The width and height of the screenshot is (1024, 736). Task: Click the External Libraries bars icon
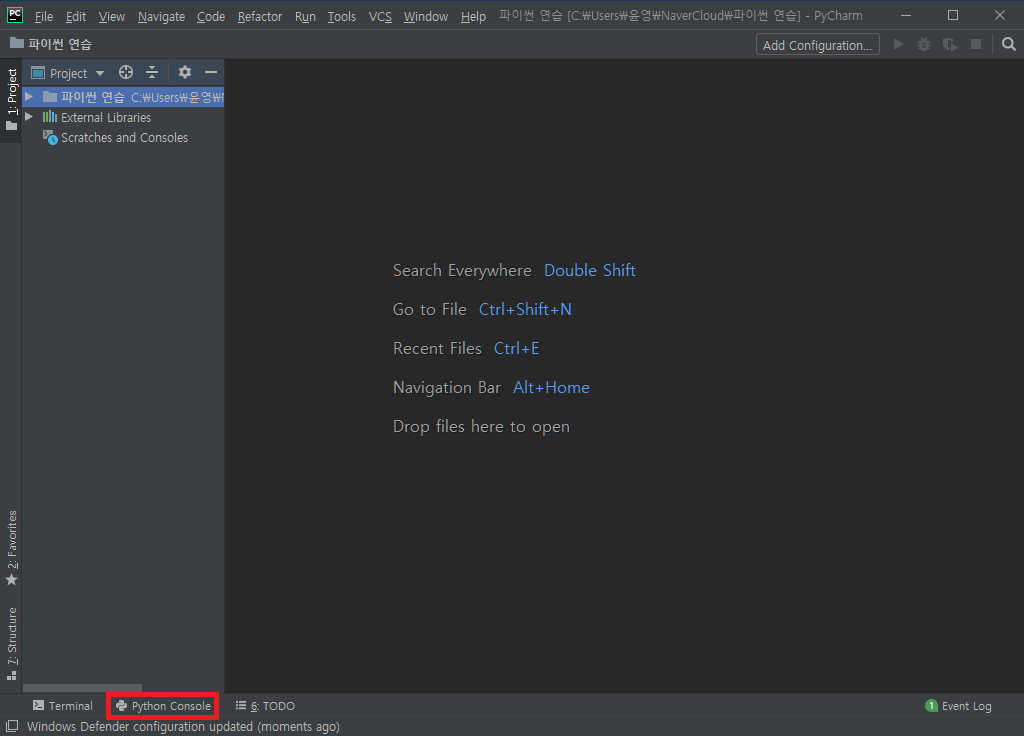pos(50,117)
